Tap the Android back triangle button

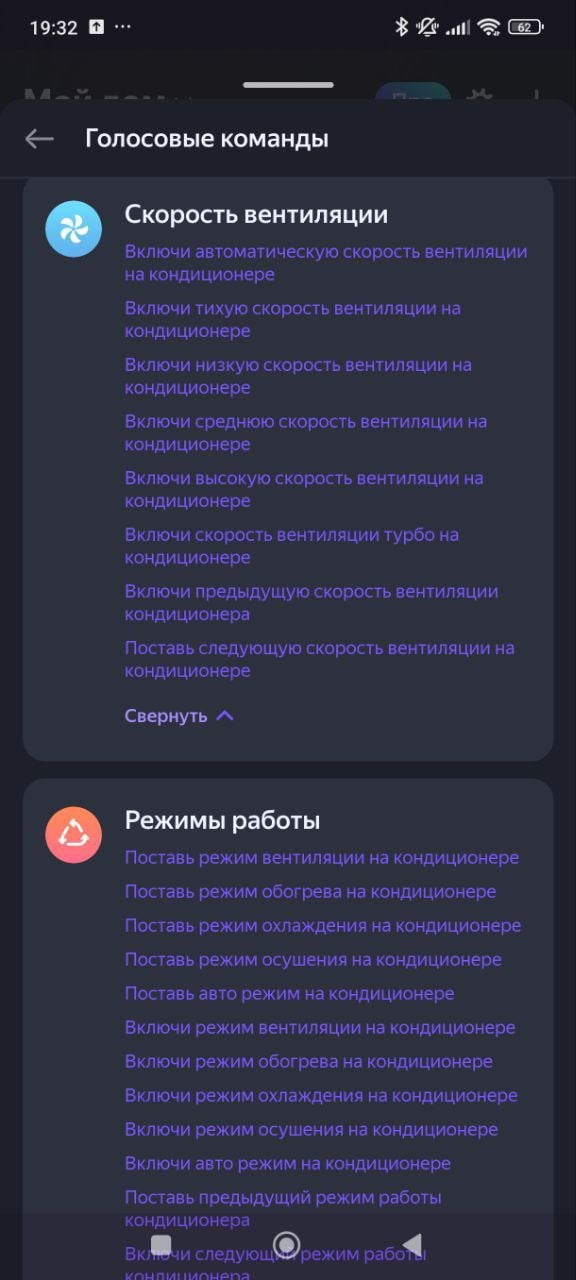tap(412, 1245)
